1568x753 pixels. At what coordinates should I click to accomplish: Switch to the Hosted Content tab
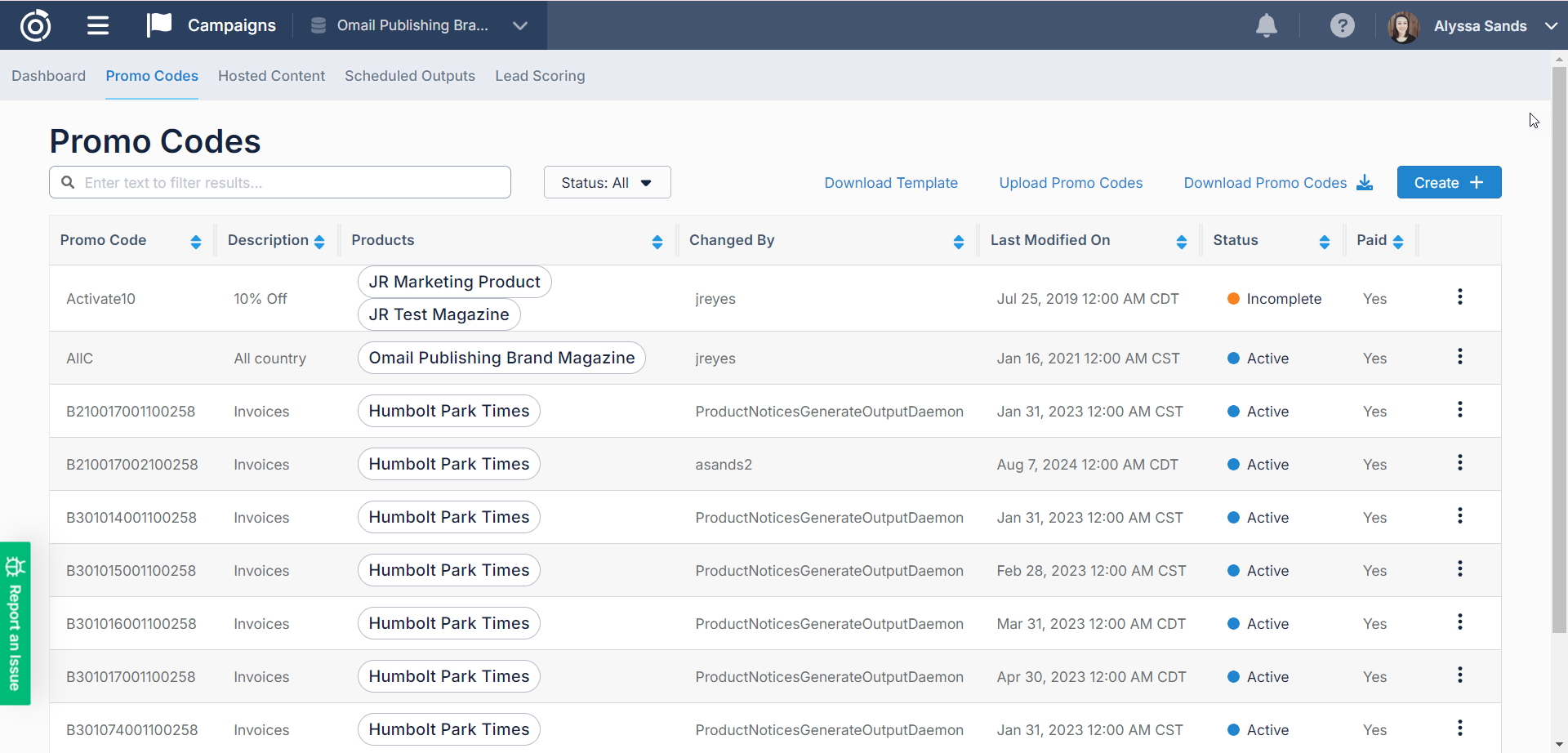coord(271,76)
